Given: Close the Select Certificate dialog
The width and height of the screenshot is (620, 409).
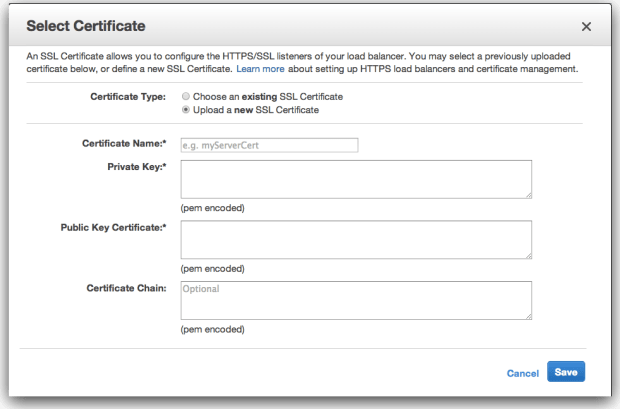Looking at the screenshot, I should 586,27.
